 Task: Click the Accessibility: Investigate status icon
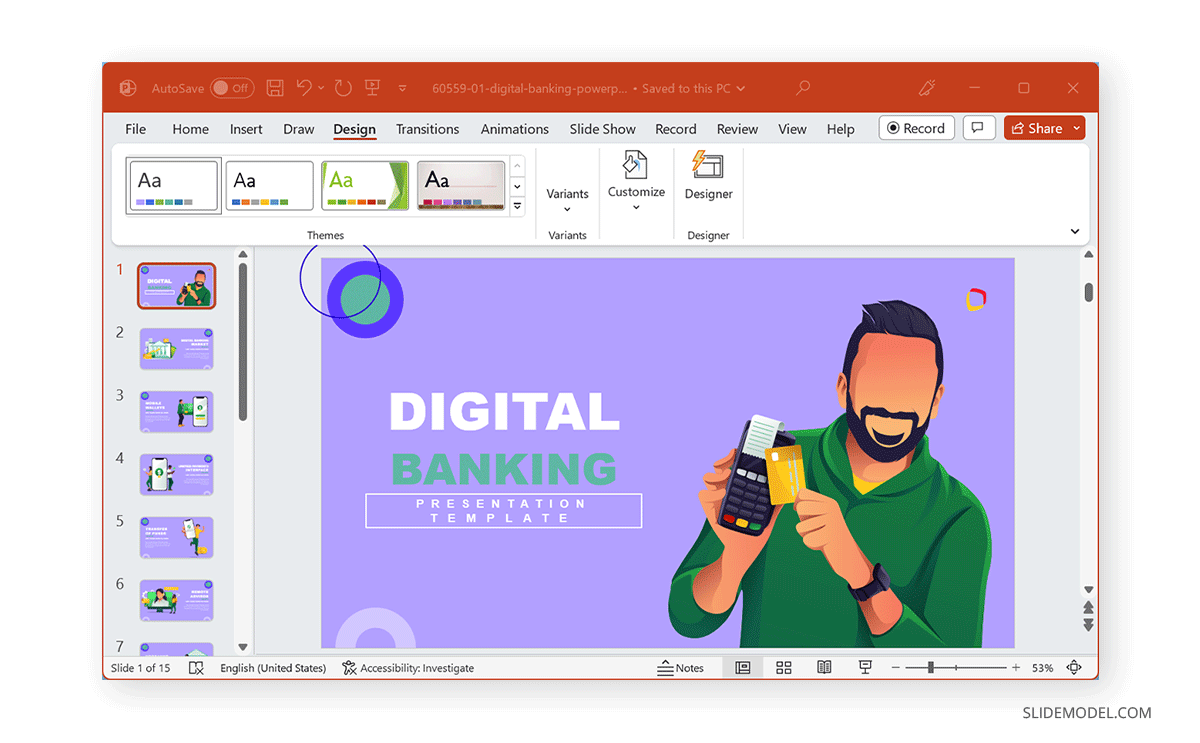(x=408, y=667)
